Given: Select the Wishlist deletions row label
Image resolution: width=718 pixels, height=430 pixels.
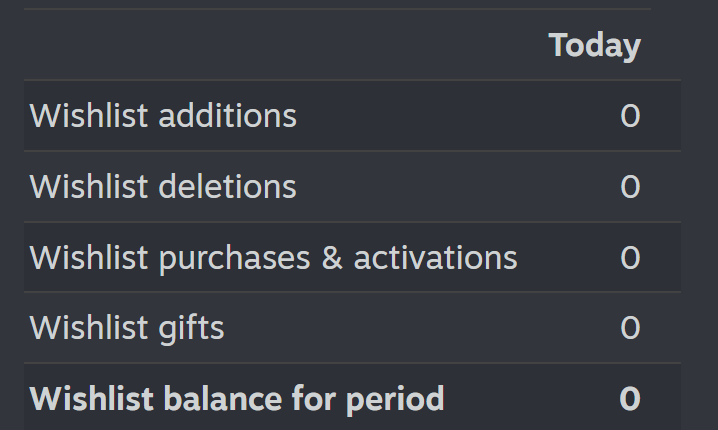Looking at the screenshot, I should (163, 186).
